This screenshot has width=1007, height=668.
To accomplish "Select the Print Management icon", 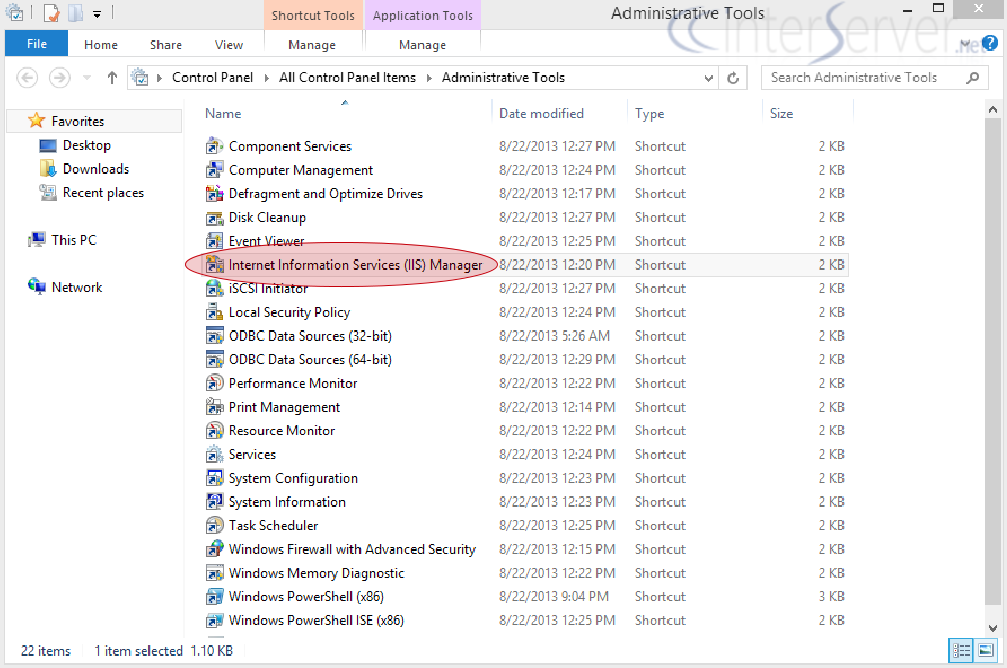I will coord(214,407).
